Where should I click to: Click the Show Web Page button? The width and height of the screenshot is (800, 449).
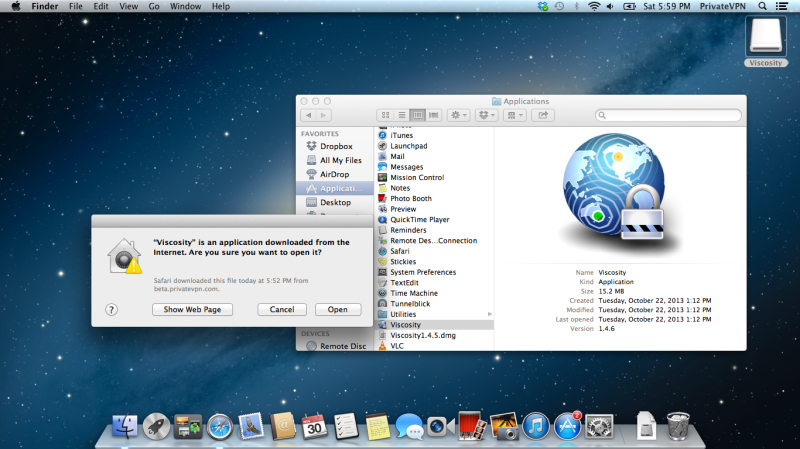192,310
